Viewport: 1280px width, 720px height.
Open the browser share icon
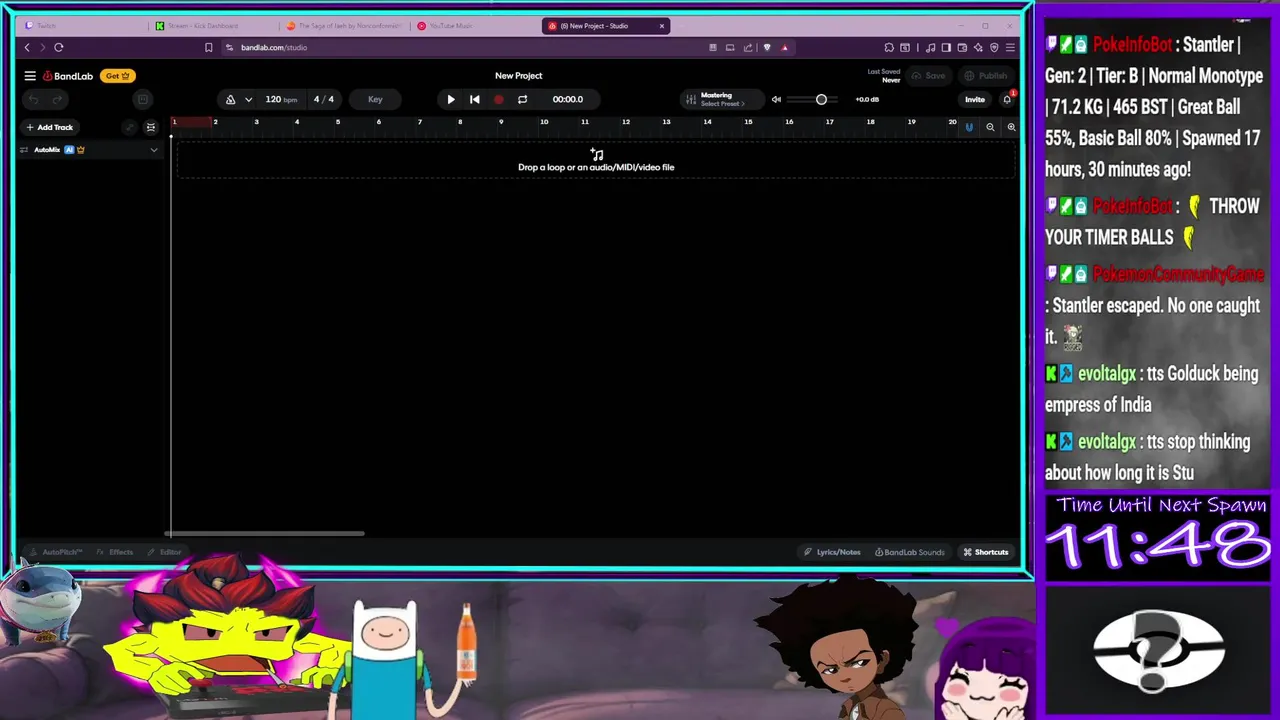748,47
